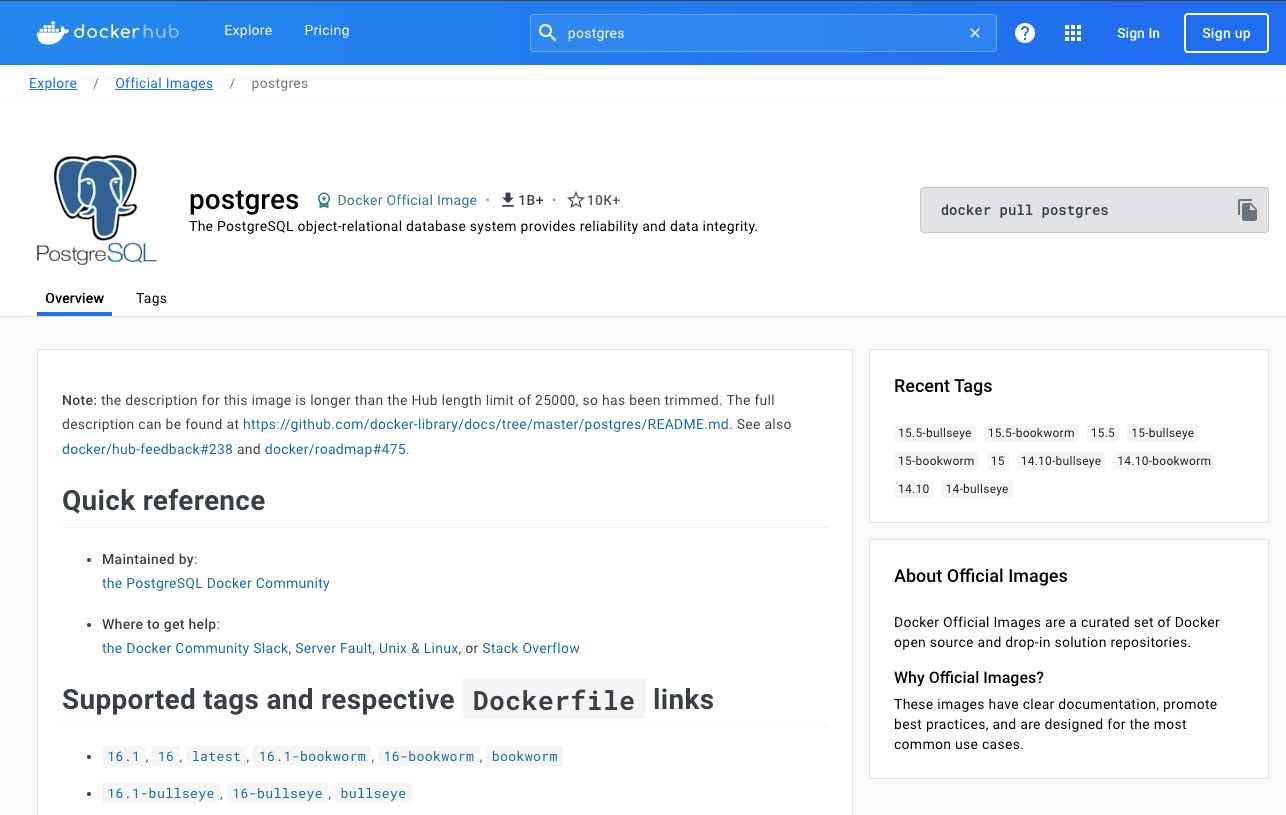Select the 14.10 recent tag

[914, 489]
